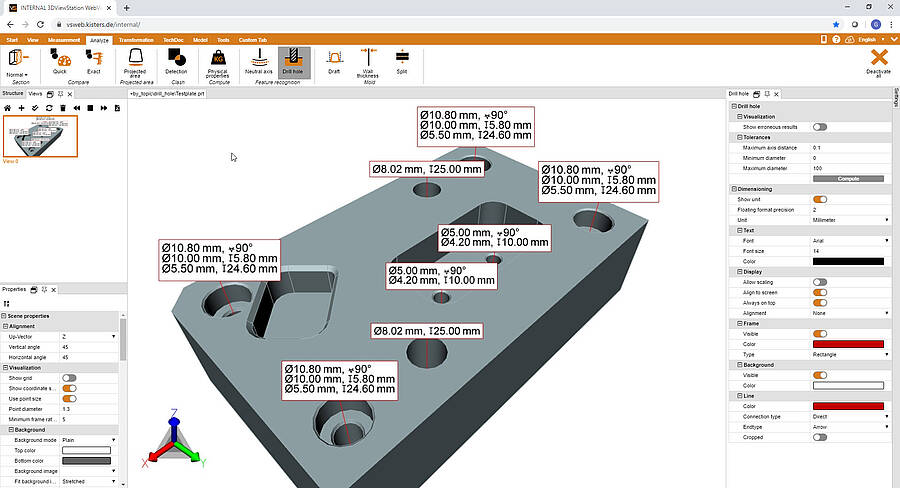
Task: Open the Alignment None dropdown
Action: [x=851, y=313]
